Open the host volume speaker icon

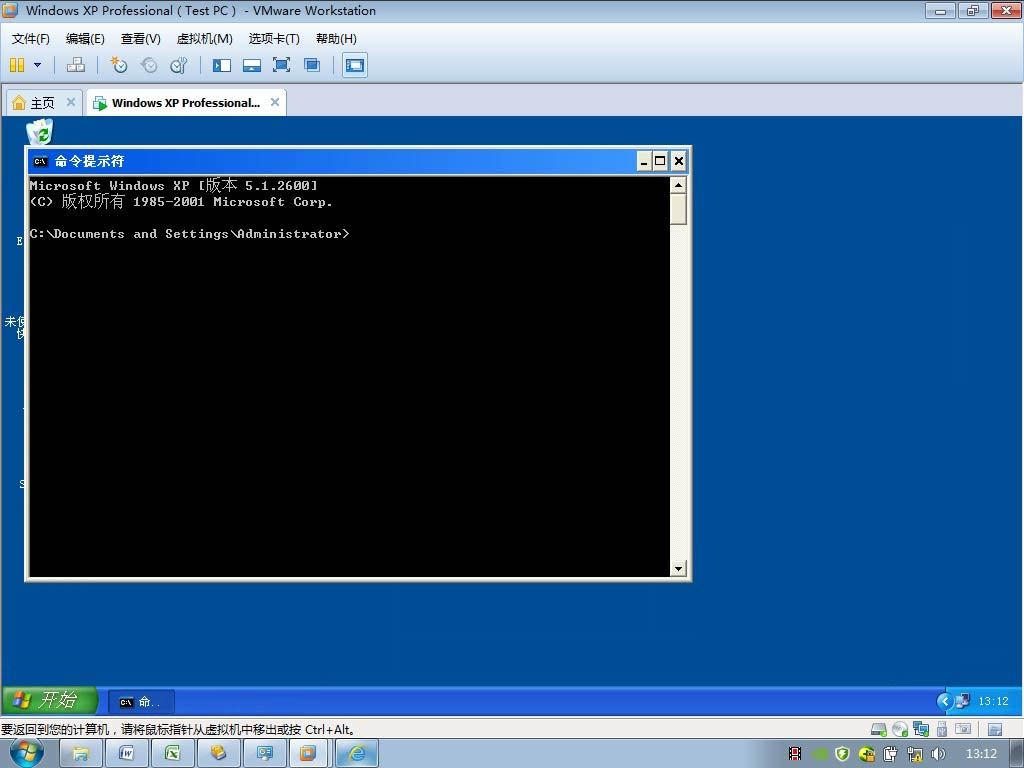coord(938,754)
